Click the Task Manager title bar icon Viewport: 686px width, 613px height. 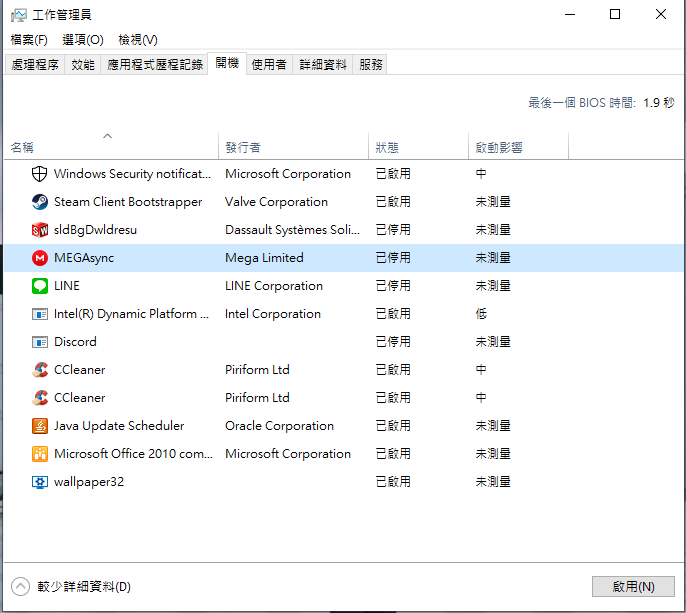(19, 15)
